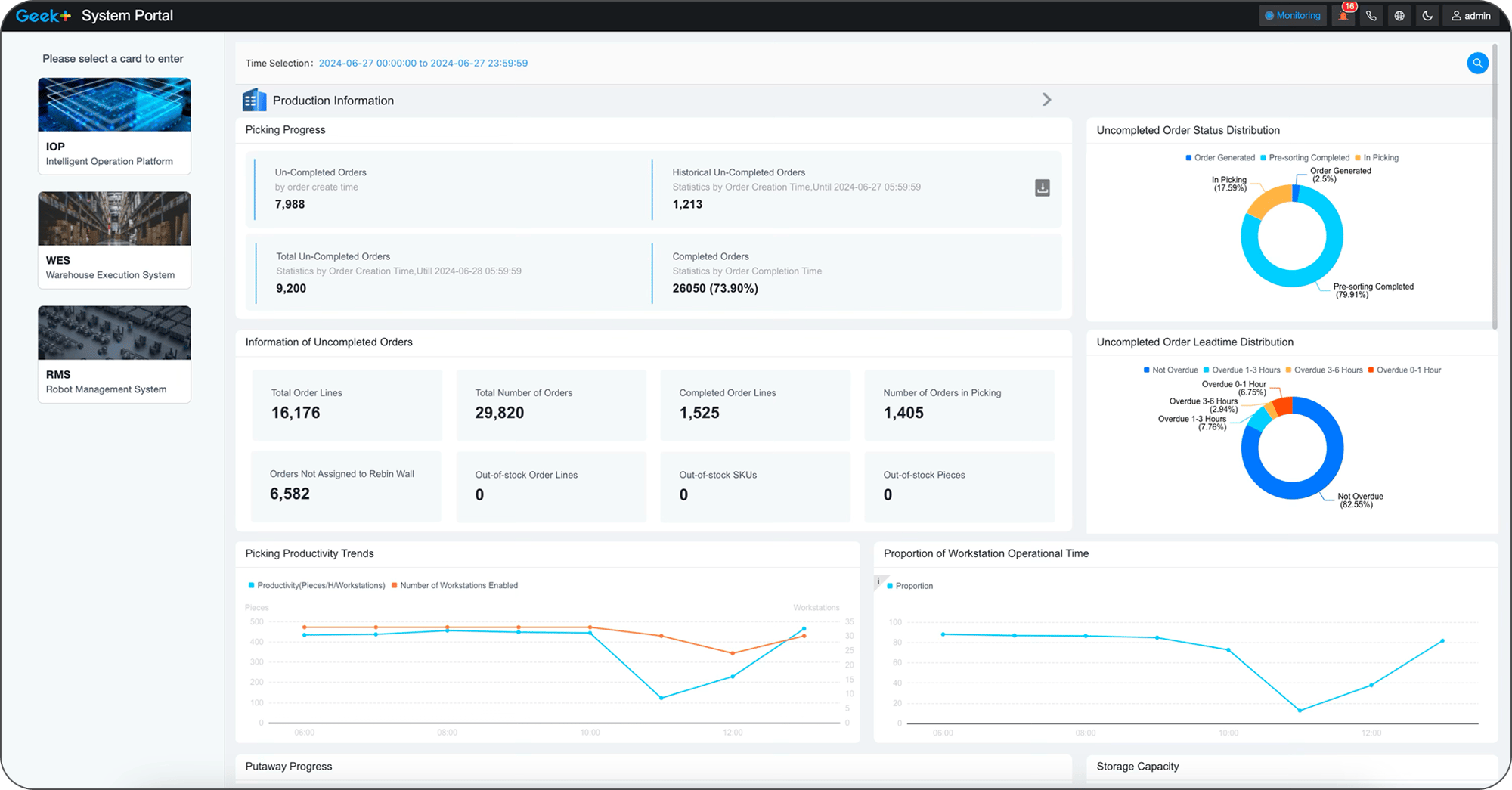Image resolution: width=1512 pixels, height=790 pixels.
Task: Enable dark mode via moon icon
Action: (1427, 15)
